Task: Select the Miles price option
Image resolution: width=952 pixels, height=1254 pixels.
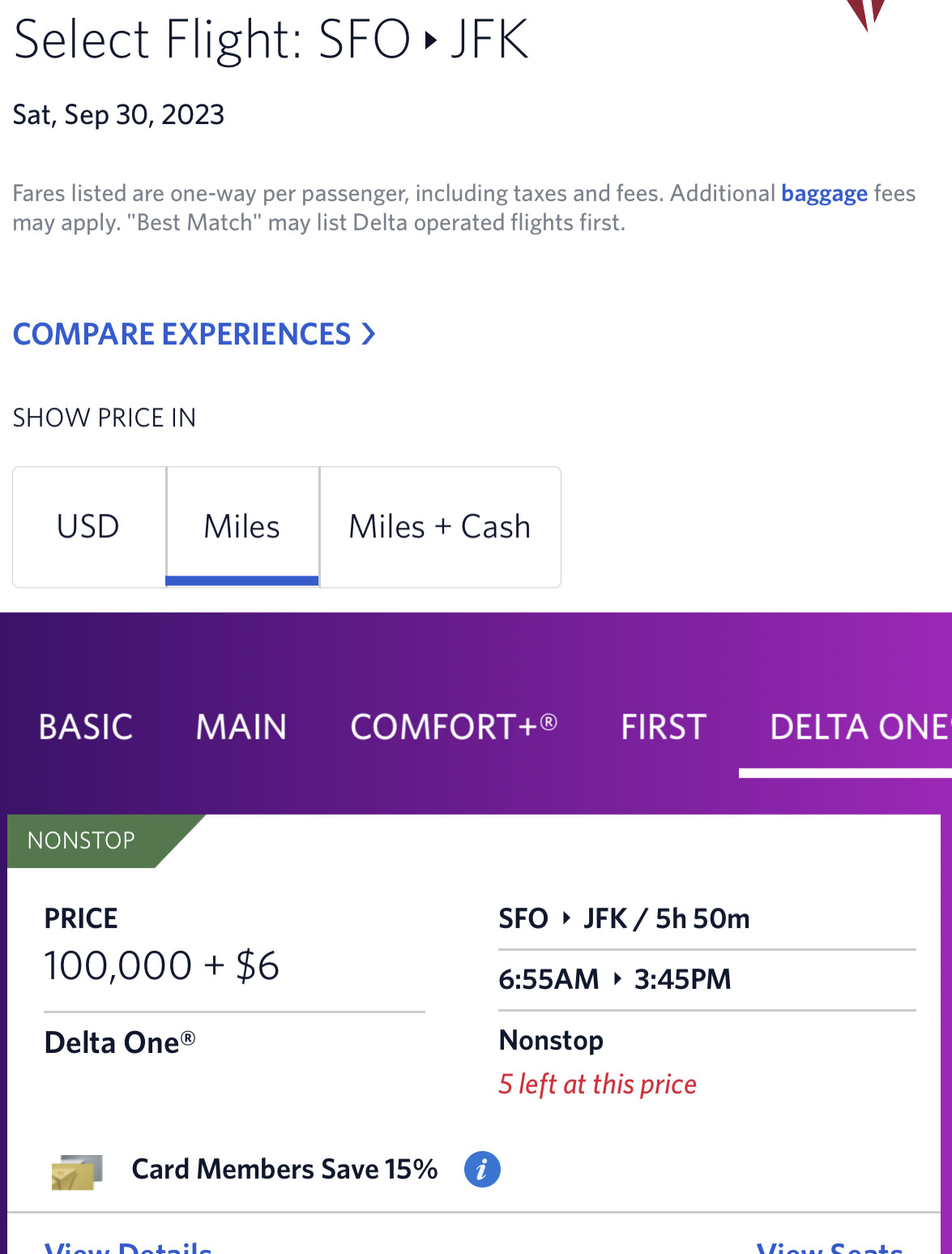Action: [241, 527]
